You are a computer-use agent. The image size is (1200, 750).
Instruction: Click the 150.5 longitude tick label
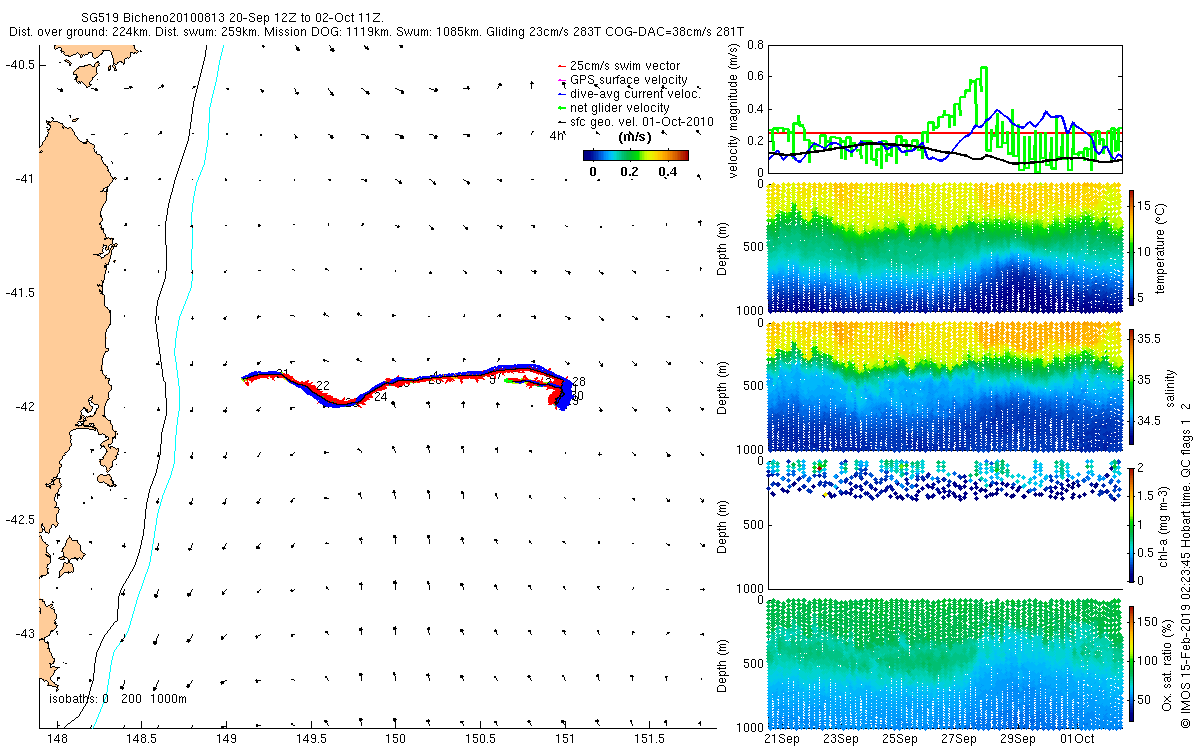(x=481, y=739)
